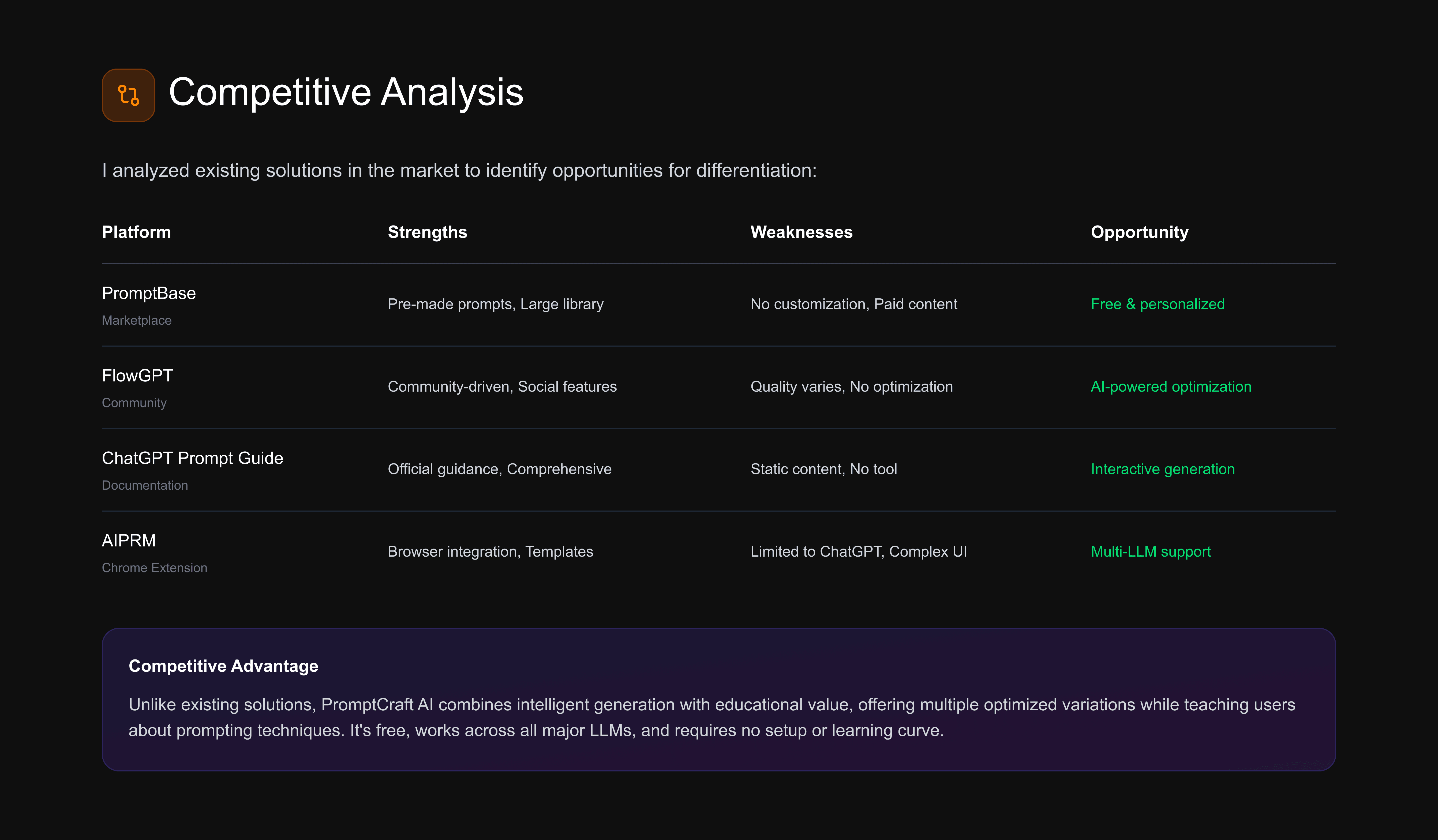
Task: Click Quality varies, No optimization cell
Action: 851,387
